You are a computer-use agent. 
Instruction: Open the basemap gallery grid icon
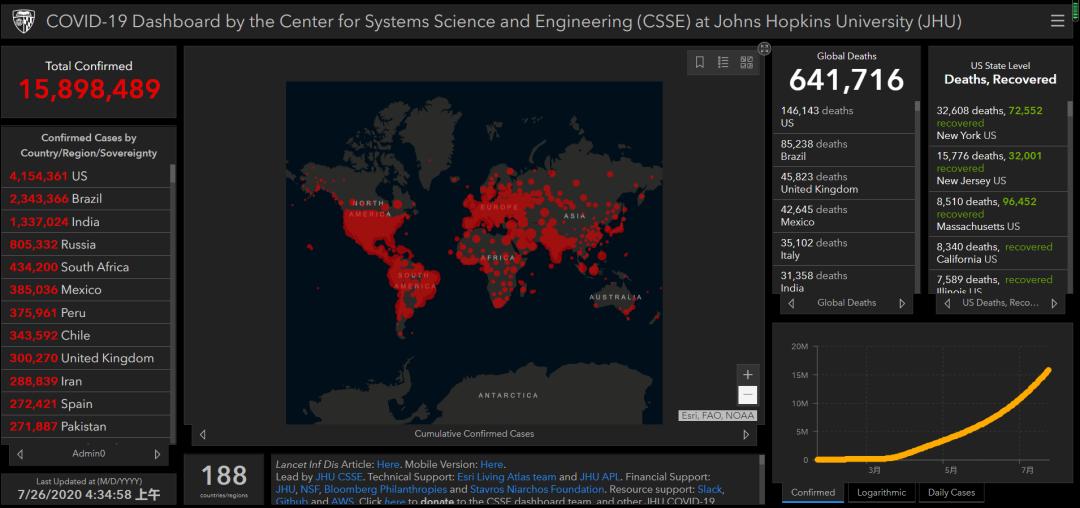pyautogui.click(x=746, y=63)
